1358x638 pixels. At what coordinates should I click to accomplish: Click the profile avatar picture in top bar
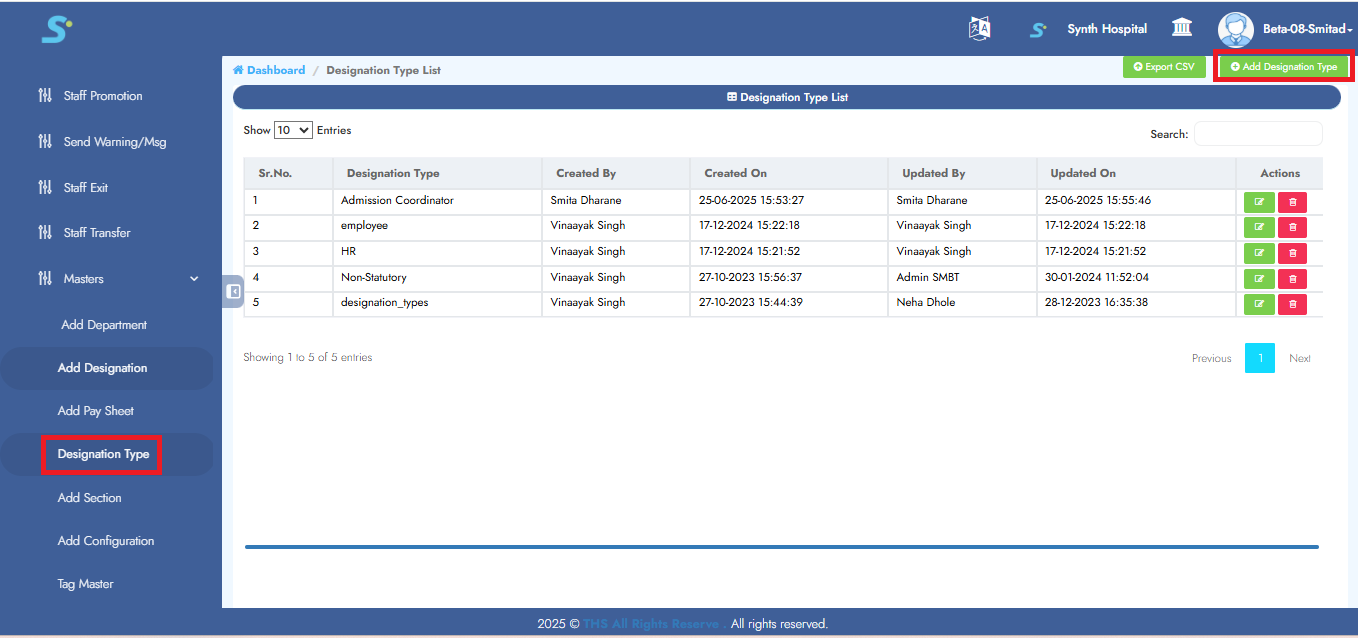(x=1235, y=29)
